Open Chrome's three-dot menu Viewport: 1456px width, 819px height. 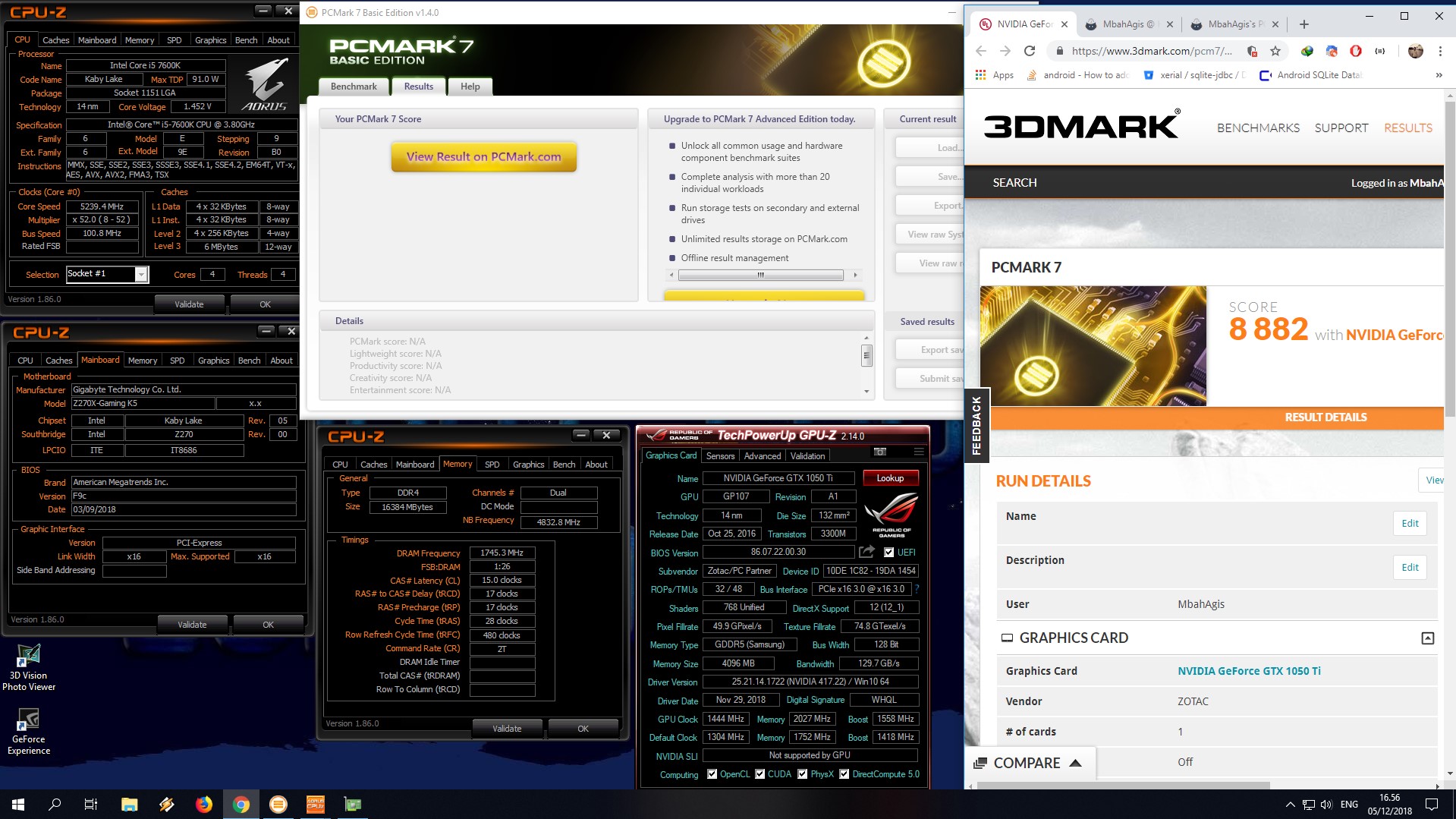1440,51
